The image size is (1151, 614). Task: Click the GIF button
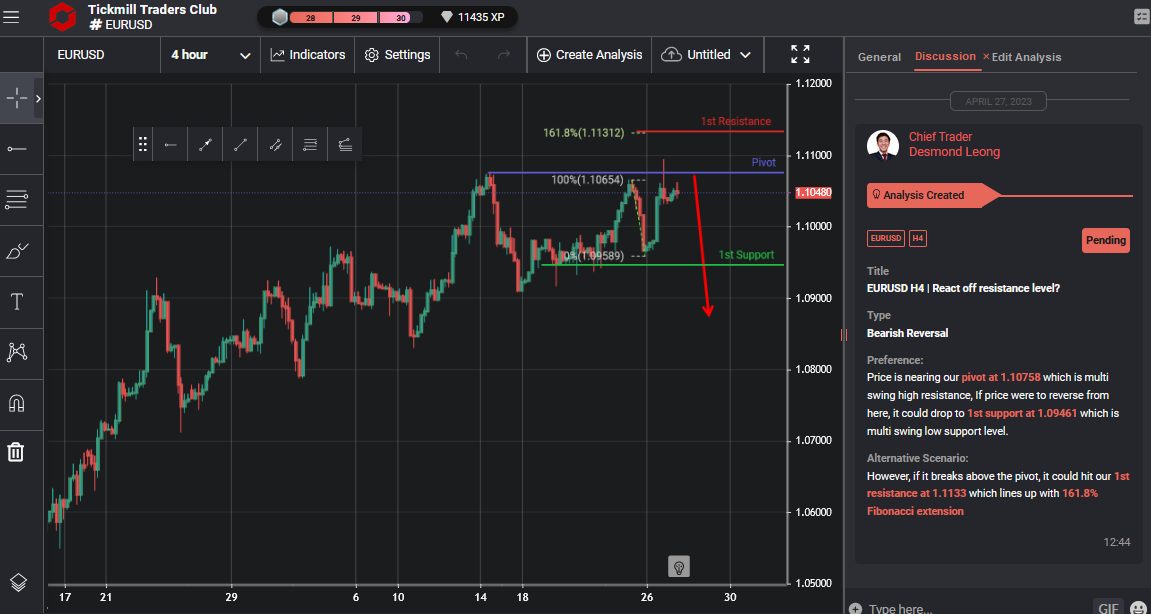click(1107, 607)
